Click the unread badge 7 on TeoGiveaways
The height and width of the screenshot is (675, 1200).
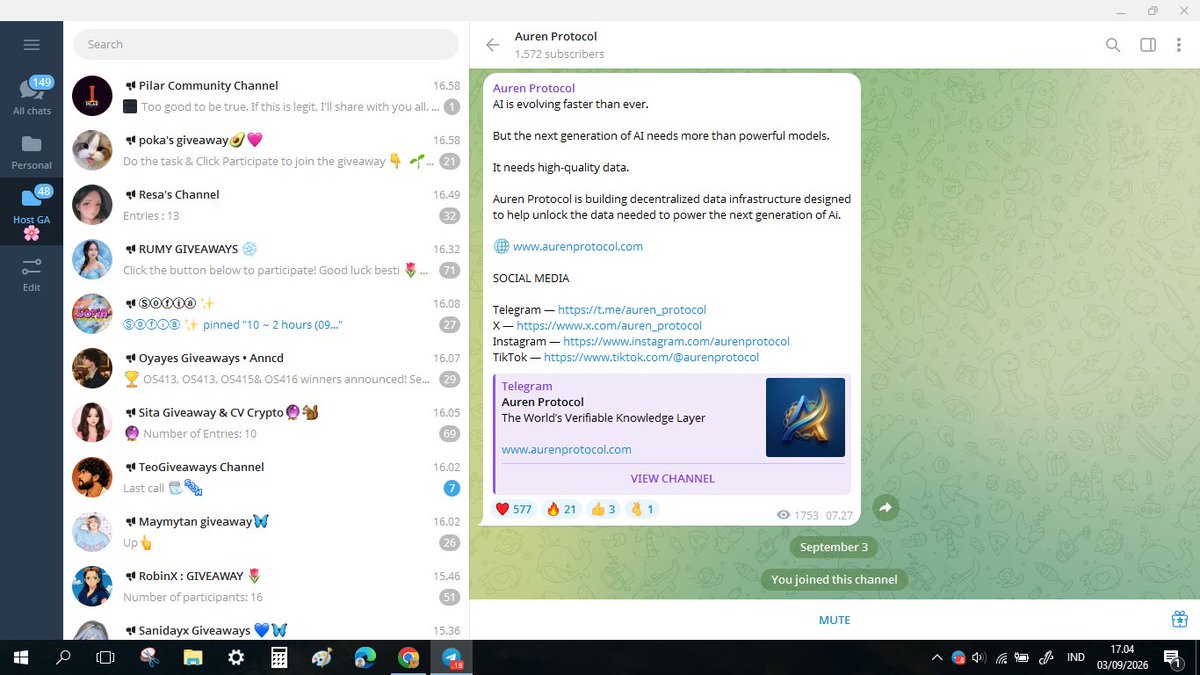(x=451, y=488)
